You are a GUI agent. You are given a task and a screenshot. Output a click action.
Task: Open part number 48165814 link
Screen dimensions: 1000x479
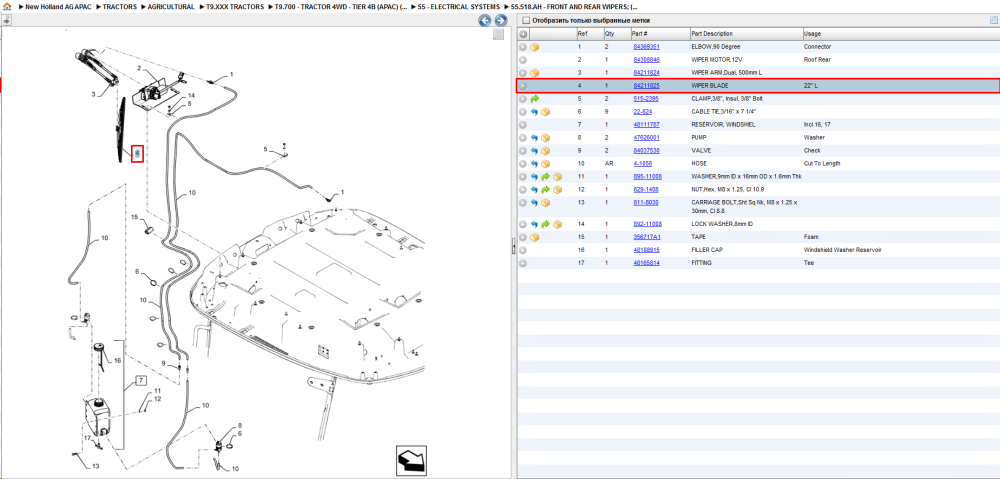click(646, 263)
